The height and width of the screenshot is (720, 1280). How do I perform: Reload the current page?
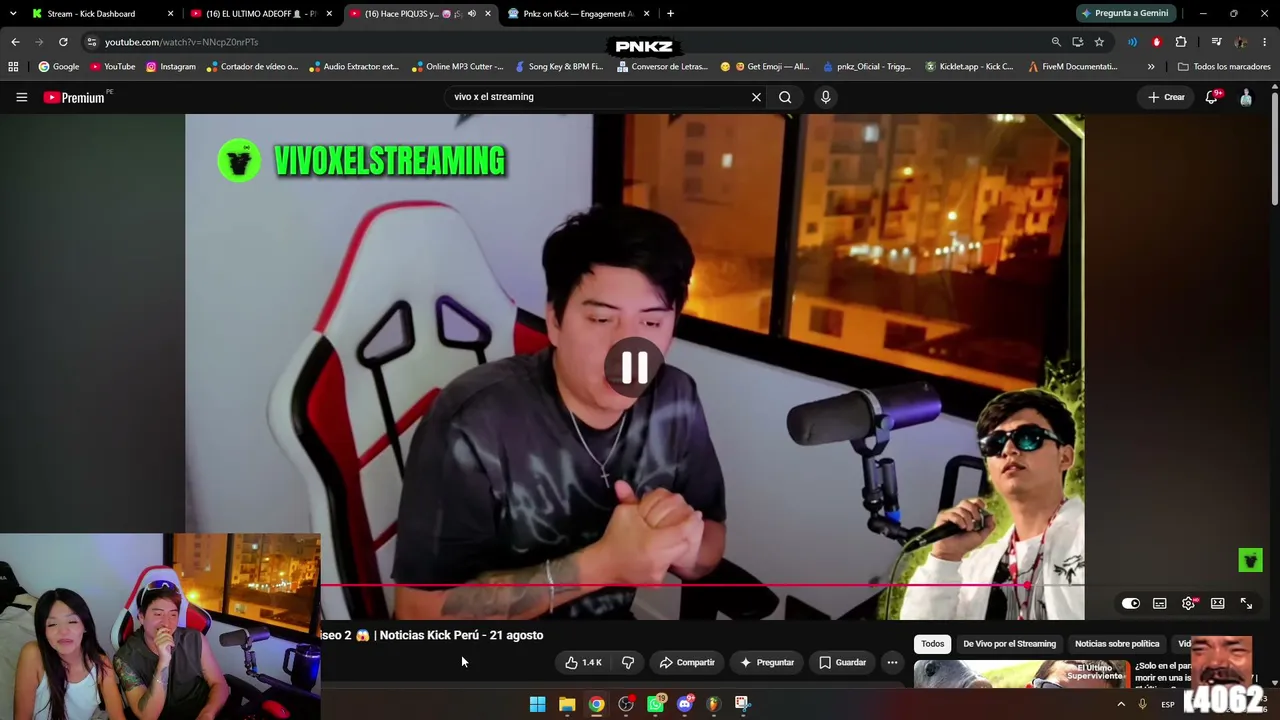click(63, 42)
